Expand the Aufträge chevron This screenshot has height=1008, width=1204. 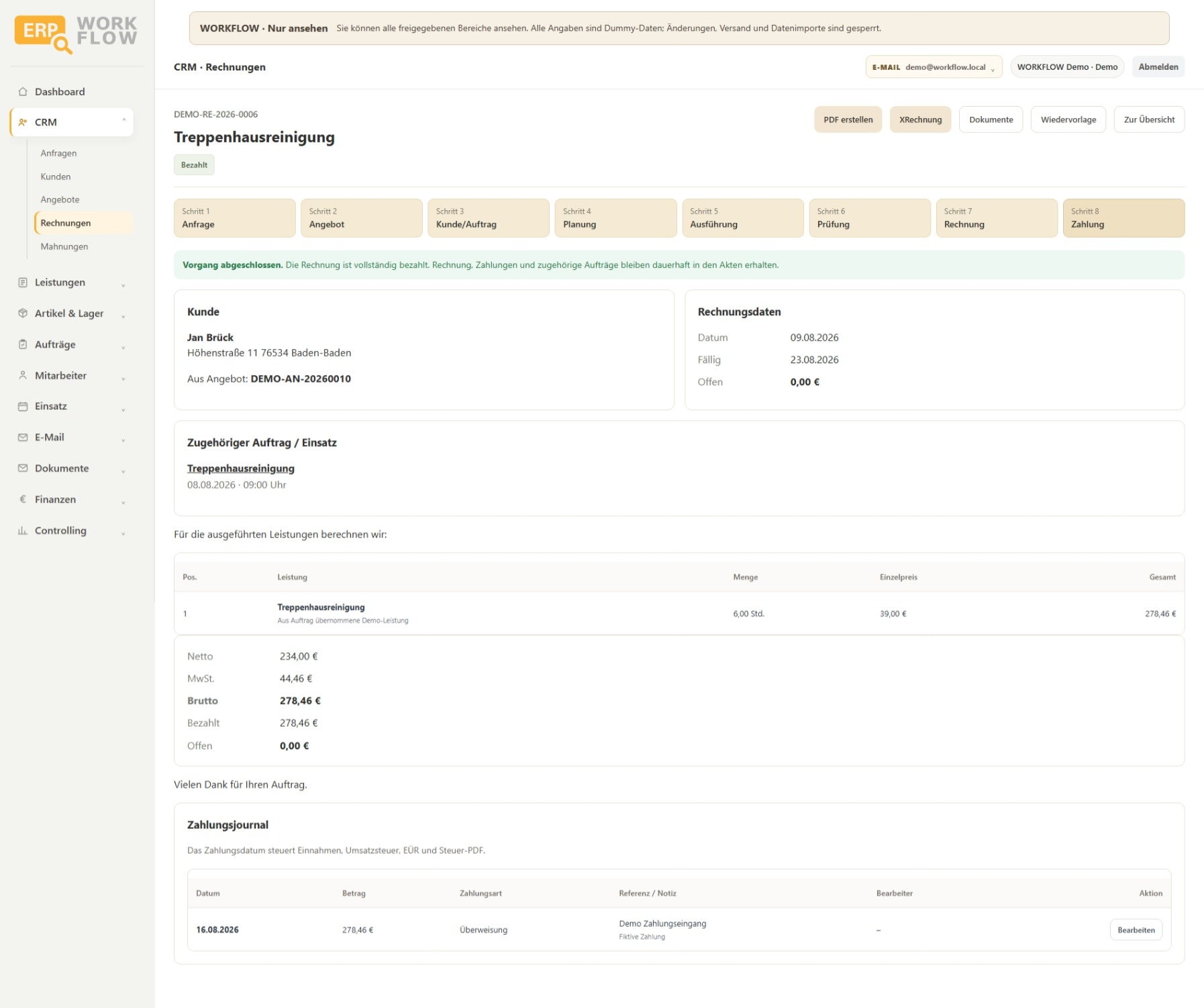123,346
